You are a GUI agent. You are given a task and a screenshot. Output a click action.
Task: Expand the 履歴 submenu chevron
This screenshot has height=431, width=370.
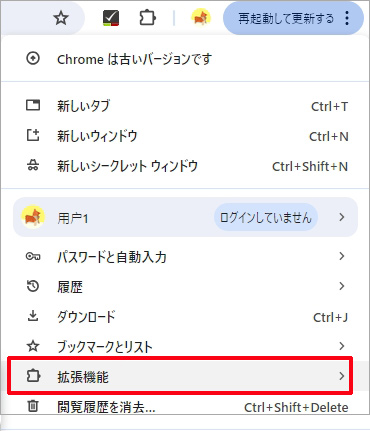pos(342,286)
